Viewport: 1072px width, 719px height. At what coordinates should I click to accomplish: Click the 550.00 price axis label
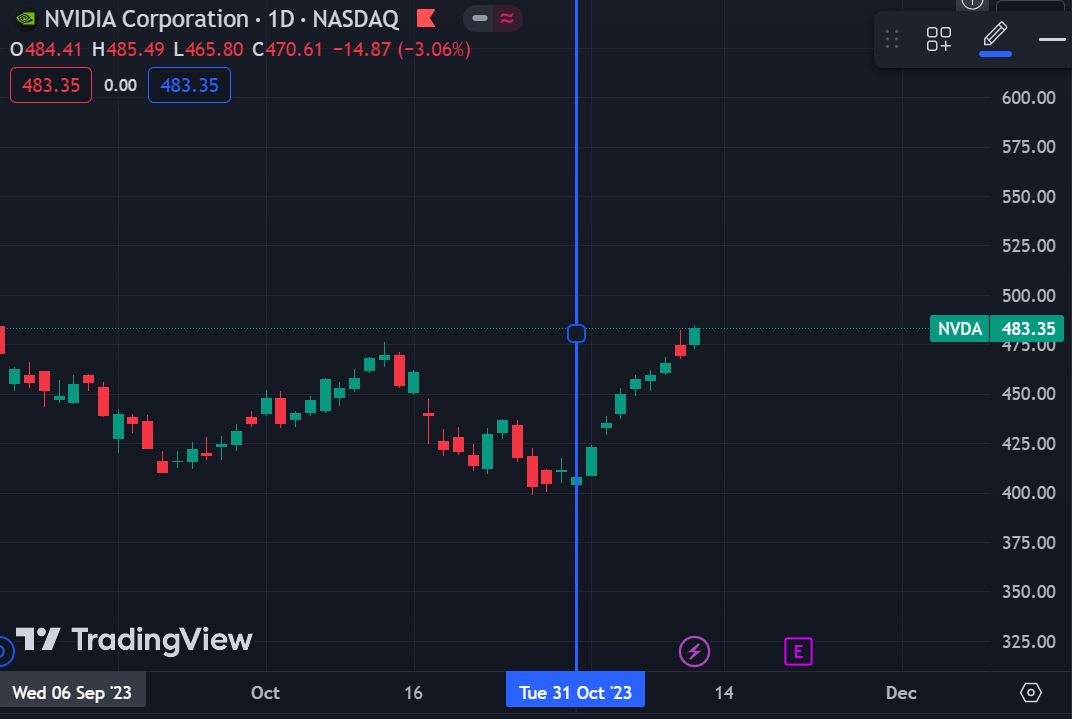click(1028, 197)
